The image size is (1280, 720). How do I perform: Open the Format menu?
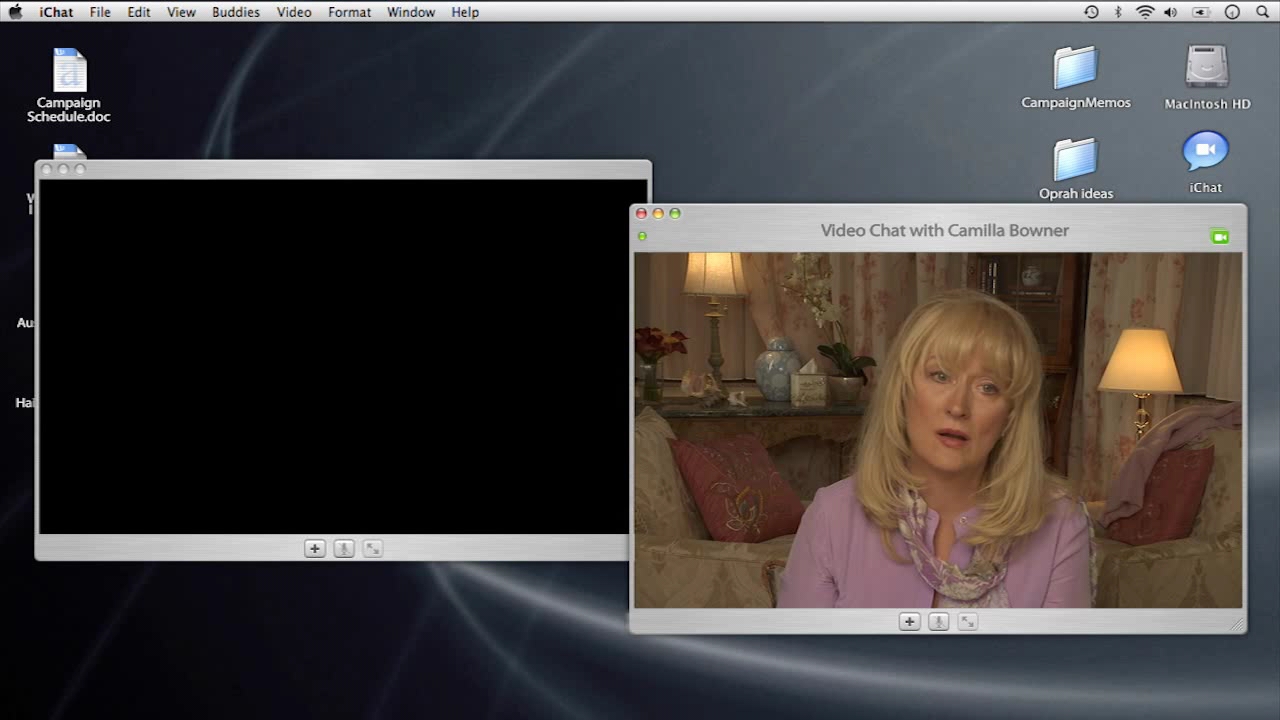[350, 12]
